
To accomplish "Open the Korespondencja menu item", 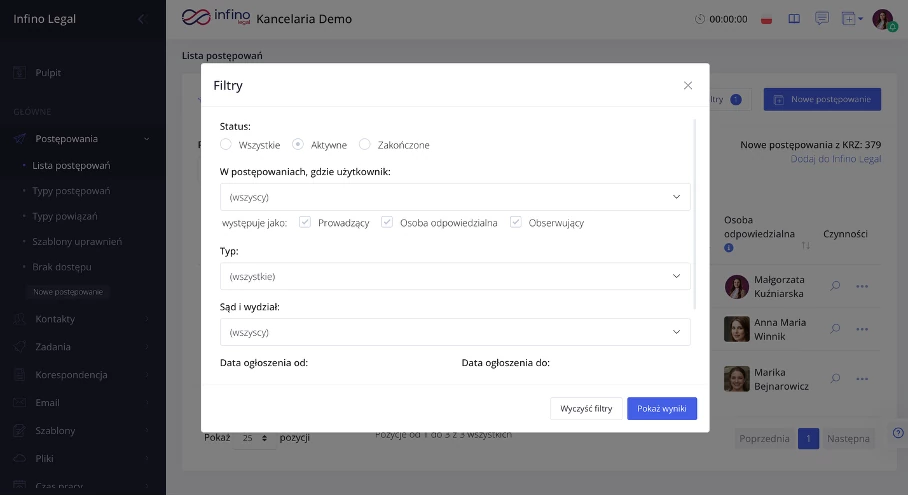I will click(71, 375).
